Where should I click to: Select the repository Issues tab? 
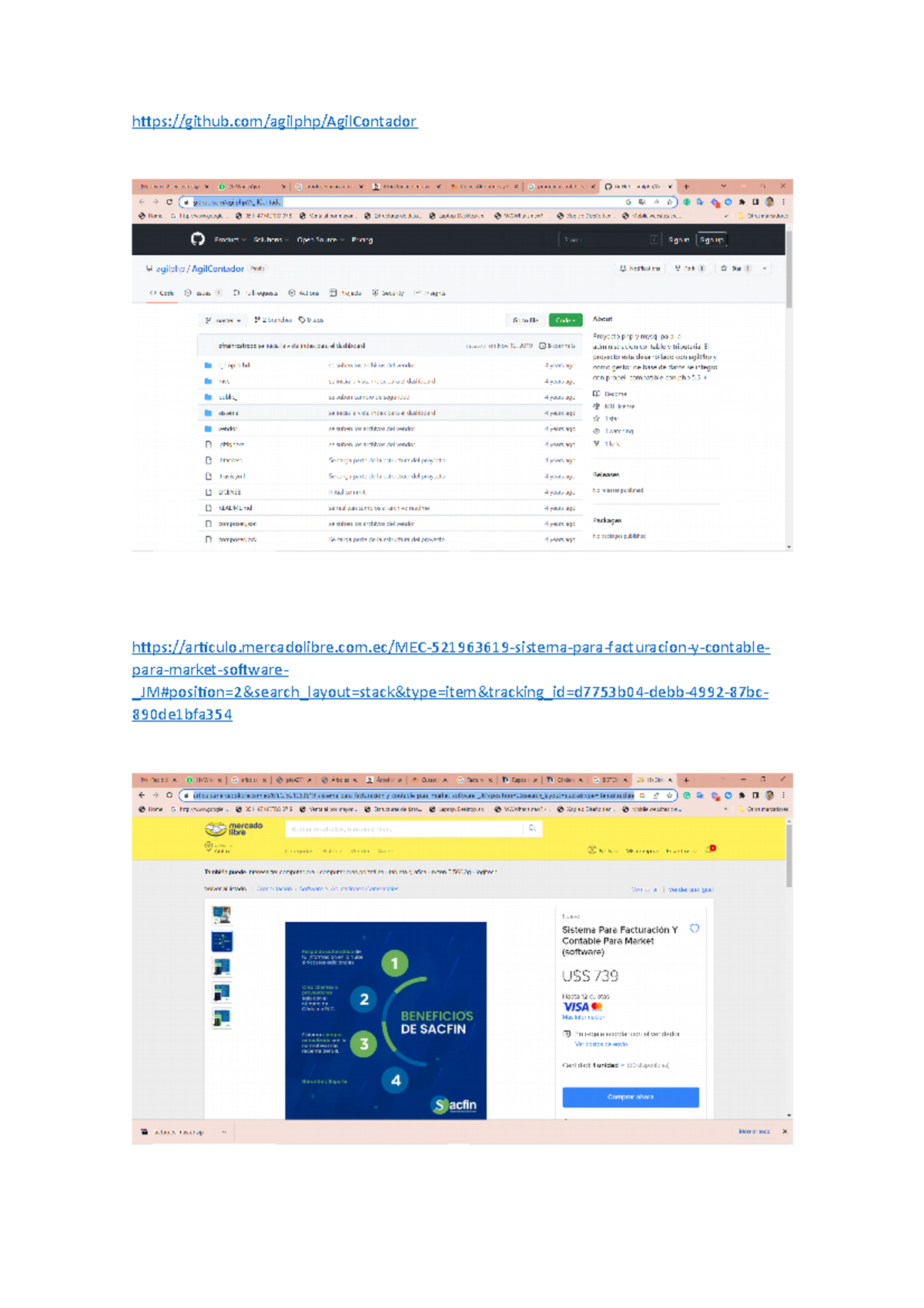203,293
